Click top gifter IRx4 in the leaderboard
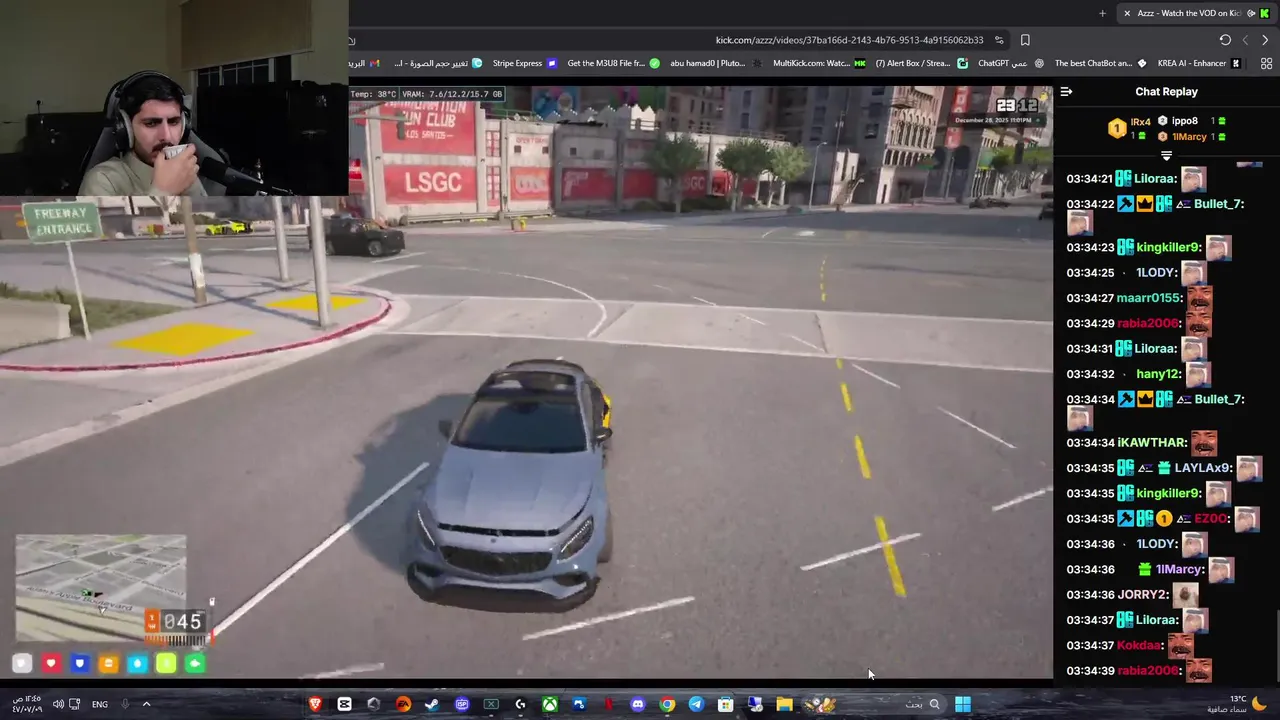The height and width of the screenshot is (720, 1280). point(1140,122)
